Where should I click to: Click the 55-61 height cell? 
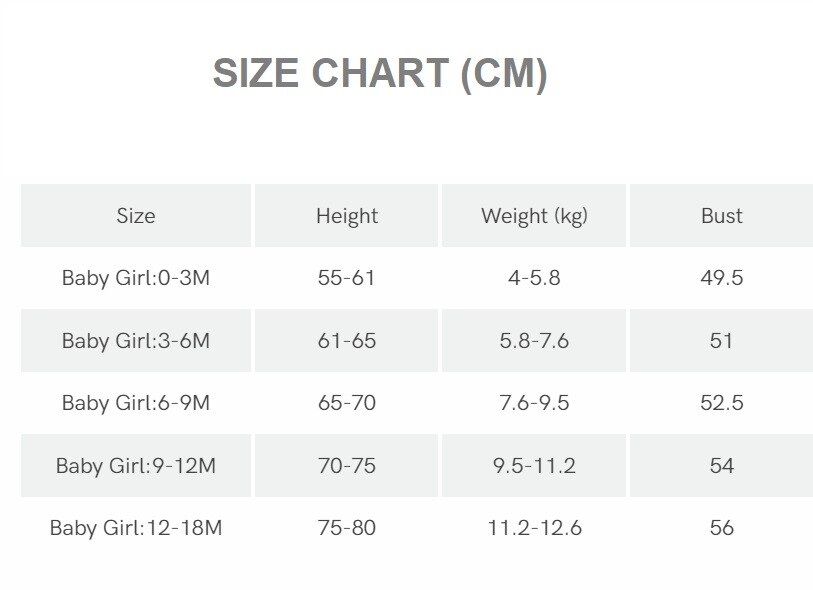click(347, 278)
